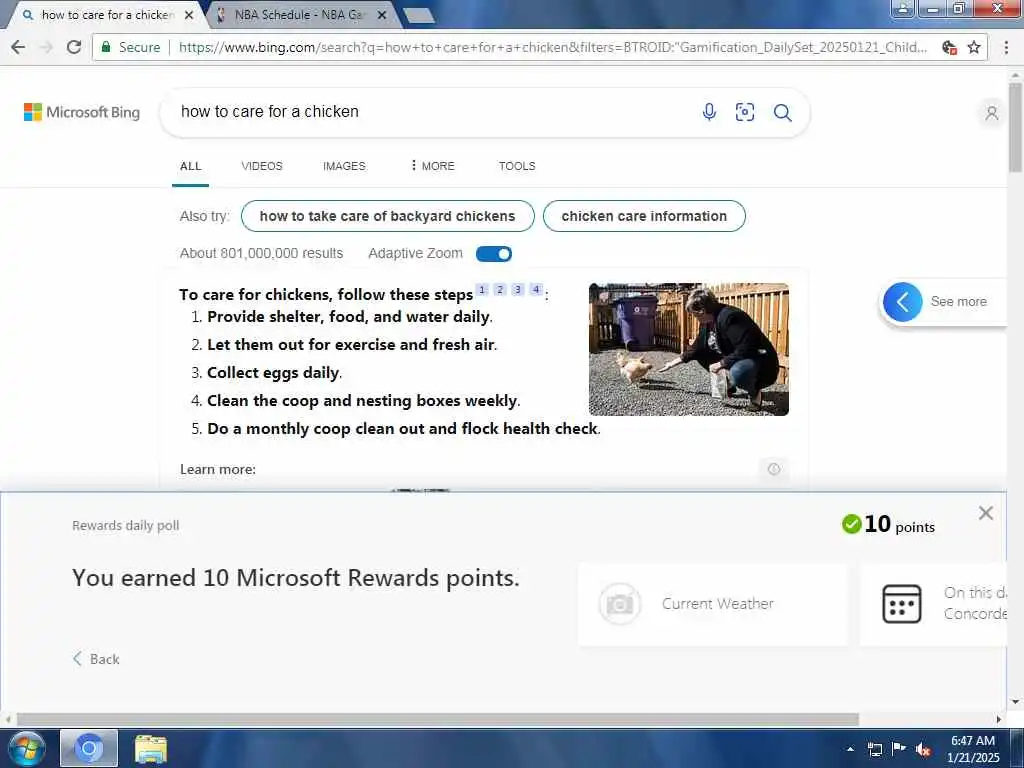
Task: Click 'You earned 10 Microsoft Rewards points' text
Action: [296, 578]
